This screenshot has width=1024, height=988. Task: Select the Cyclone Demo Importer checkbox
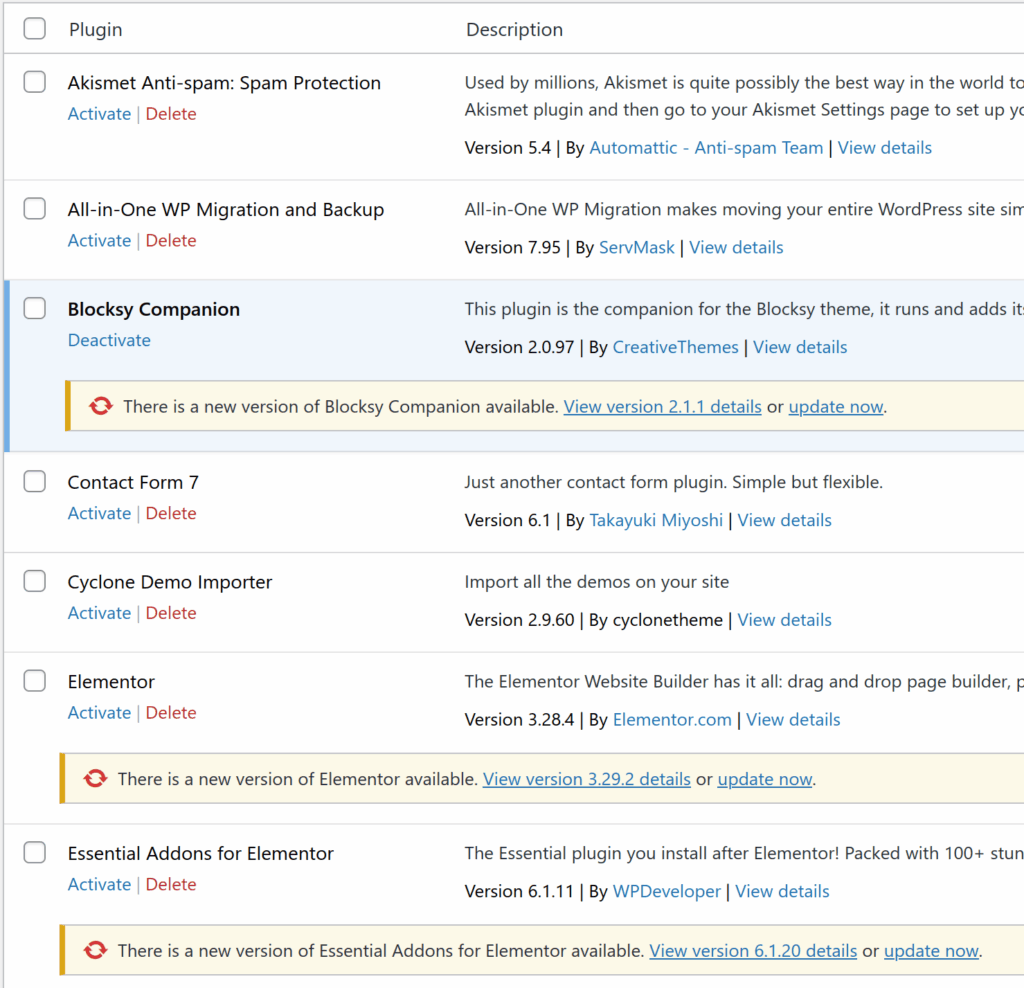point(35,581)
